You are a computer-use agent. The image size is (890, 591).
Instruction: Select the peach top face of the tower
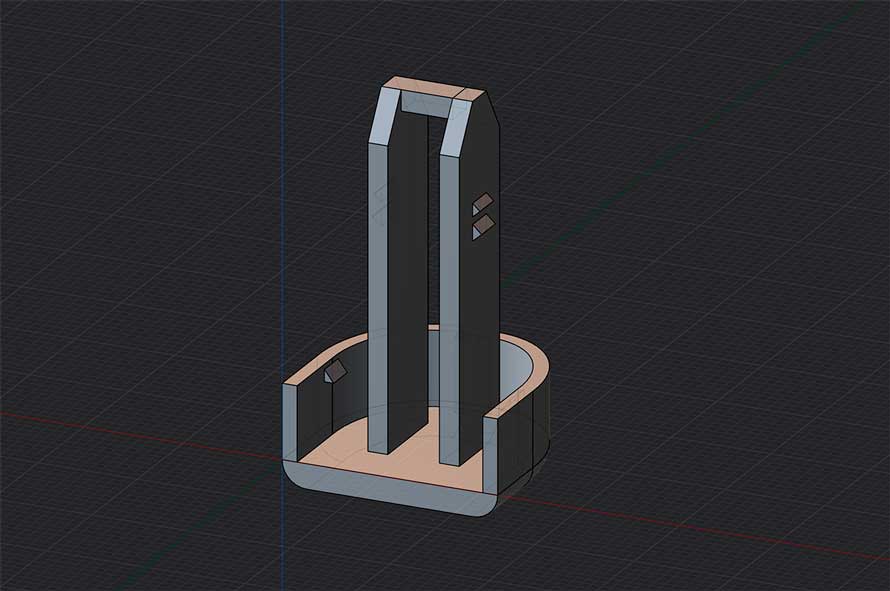coord(435,90)
